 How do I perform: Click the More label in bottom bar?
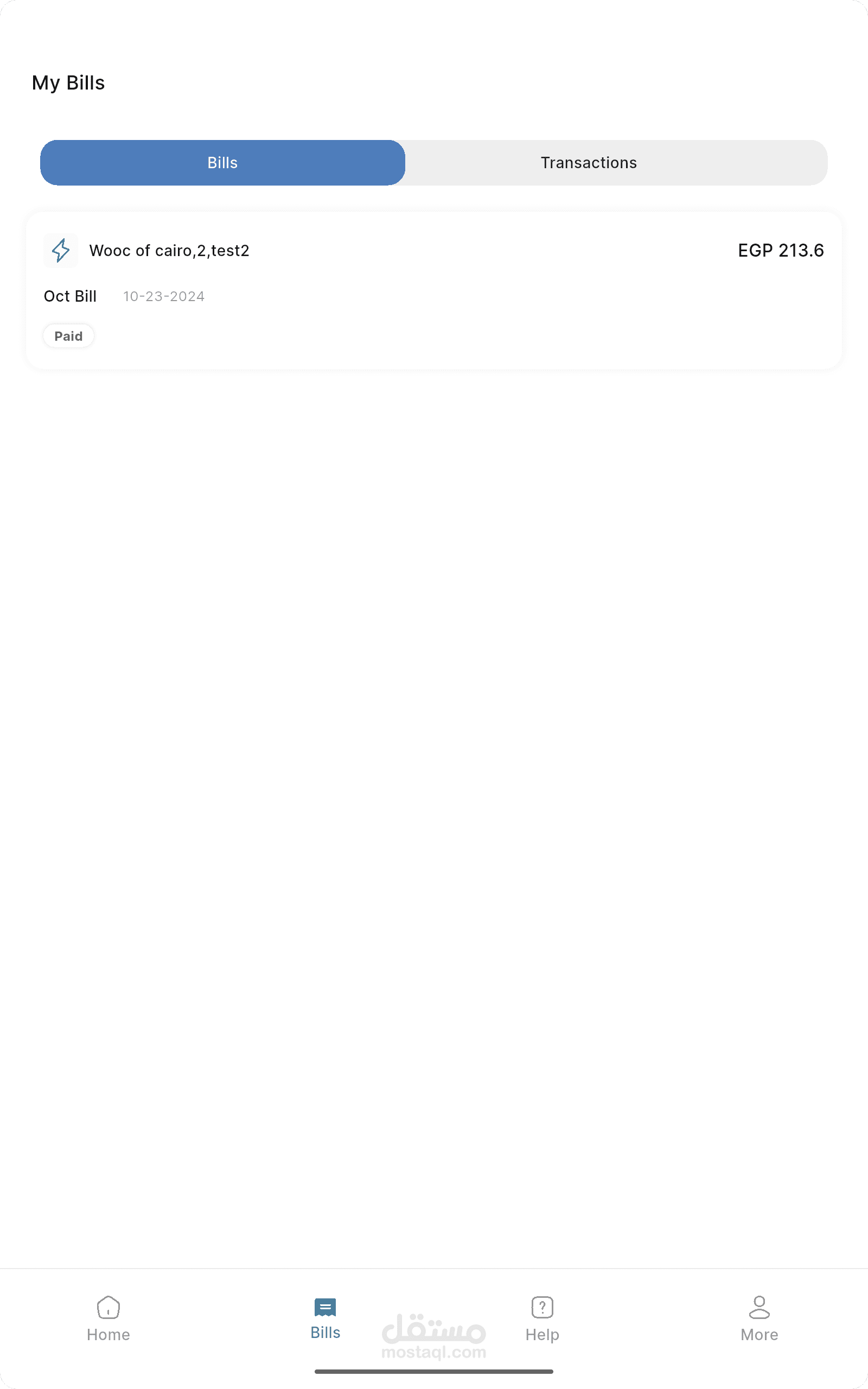[759, 1335]
